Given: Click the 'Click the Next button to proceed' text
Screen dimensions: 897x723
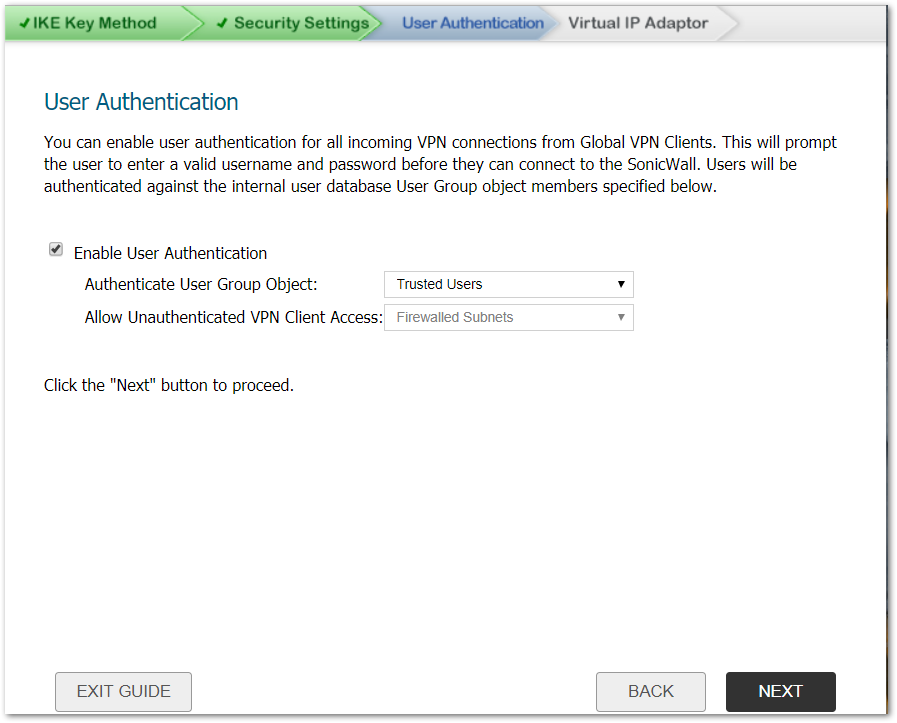Looking at the screenshot, I should click(169, 385).
